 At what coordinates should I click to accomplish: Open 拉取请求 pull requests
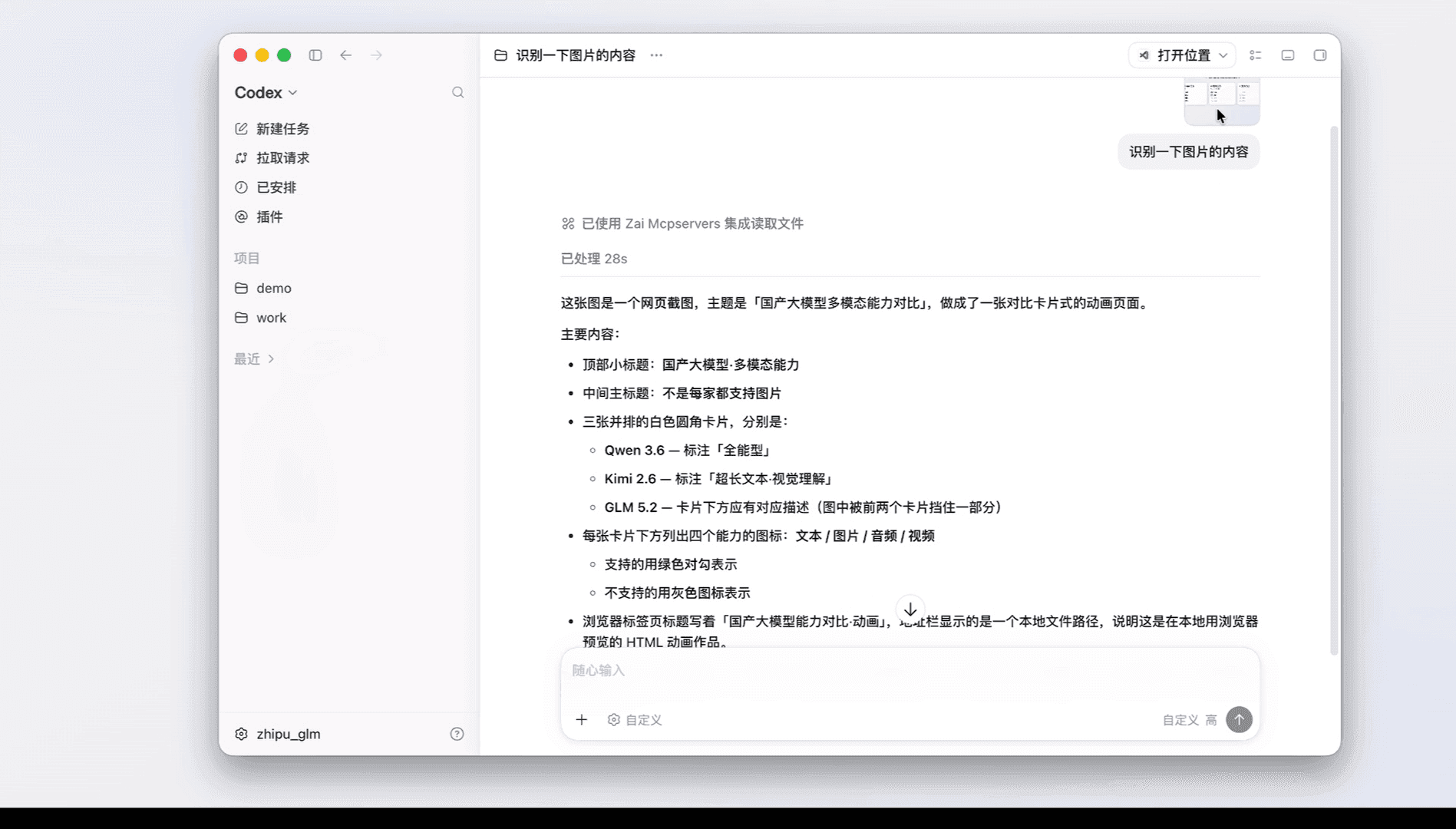coord(272,158)
